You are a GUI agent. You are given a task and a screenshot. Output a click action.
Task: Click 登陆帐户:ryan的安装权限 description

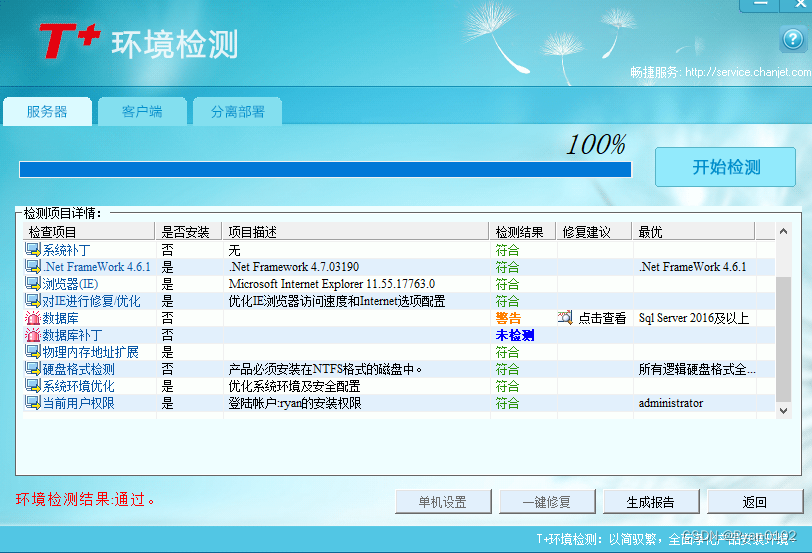tap(295, 403)
